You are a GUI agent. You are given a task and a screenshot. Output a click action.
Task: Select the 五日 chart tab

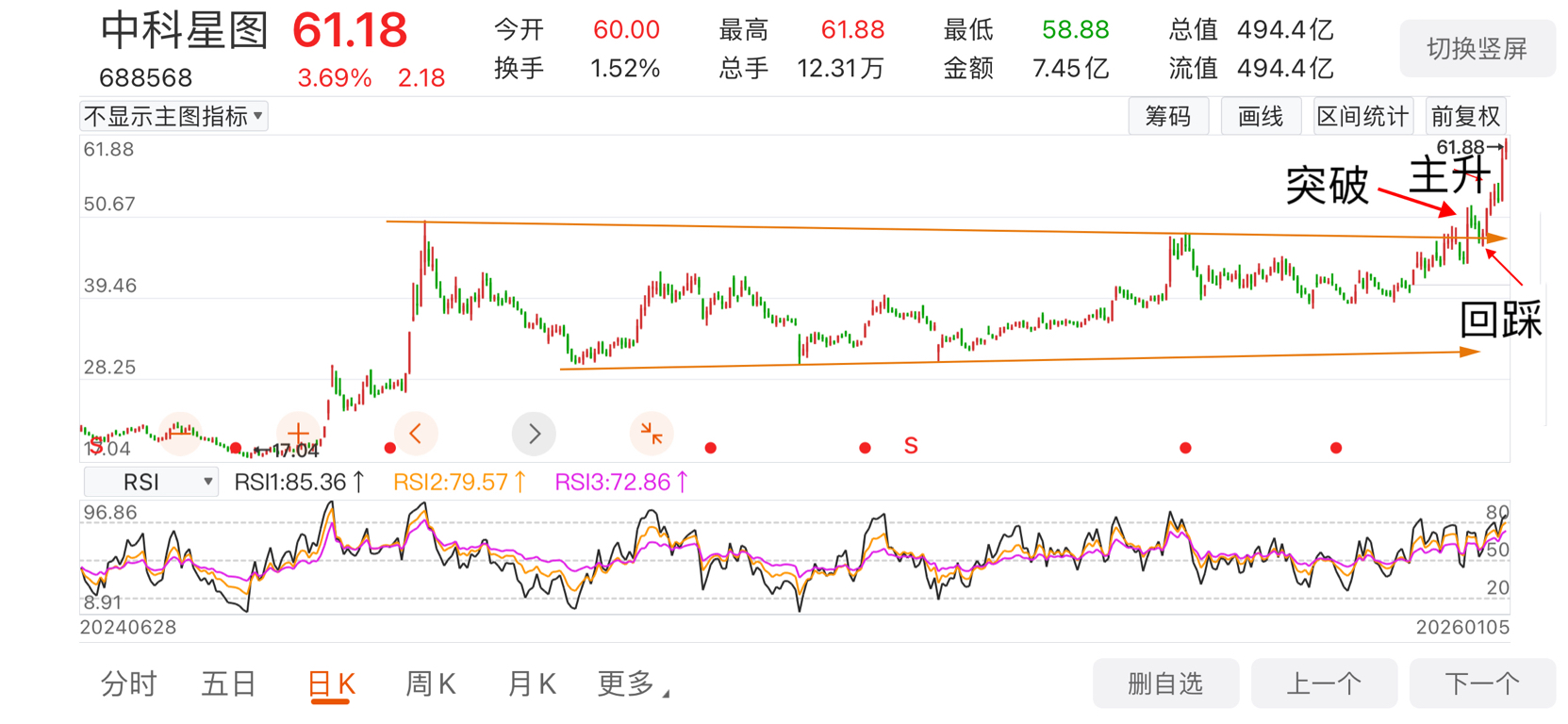(x=228, y=683)
